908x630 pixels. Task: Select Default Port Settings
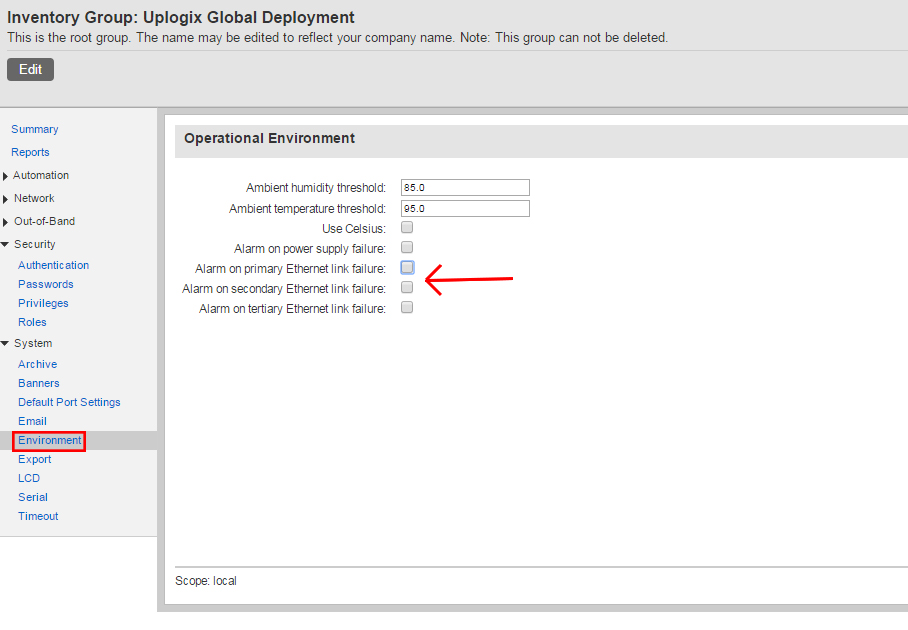(x=69, y=402)
